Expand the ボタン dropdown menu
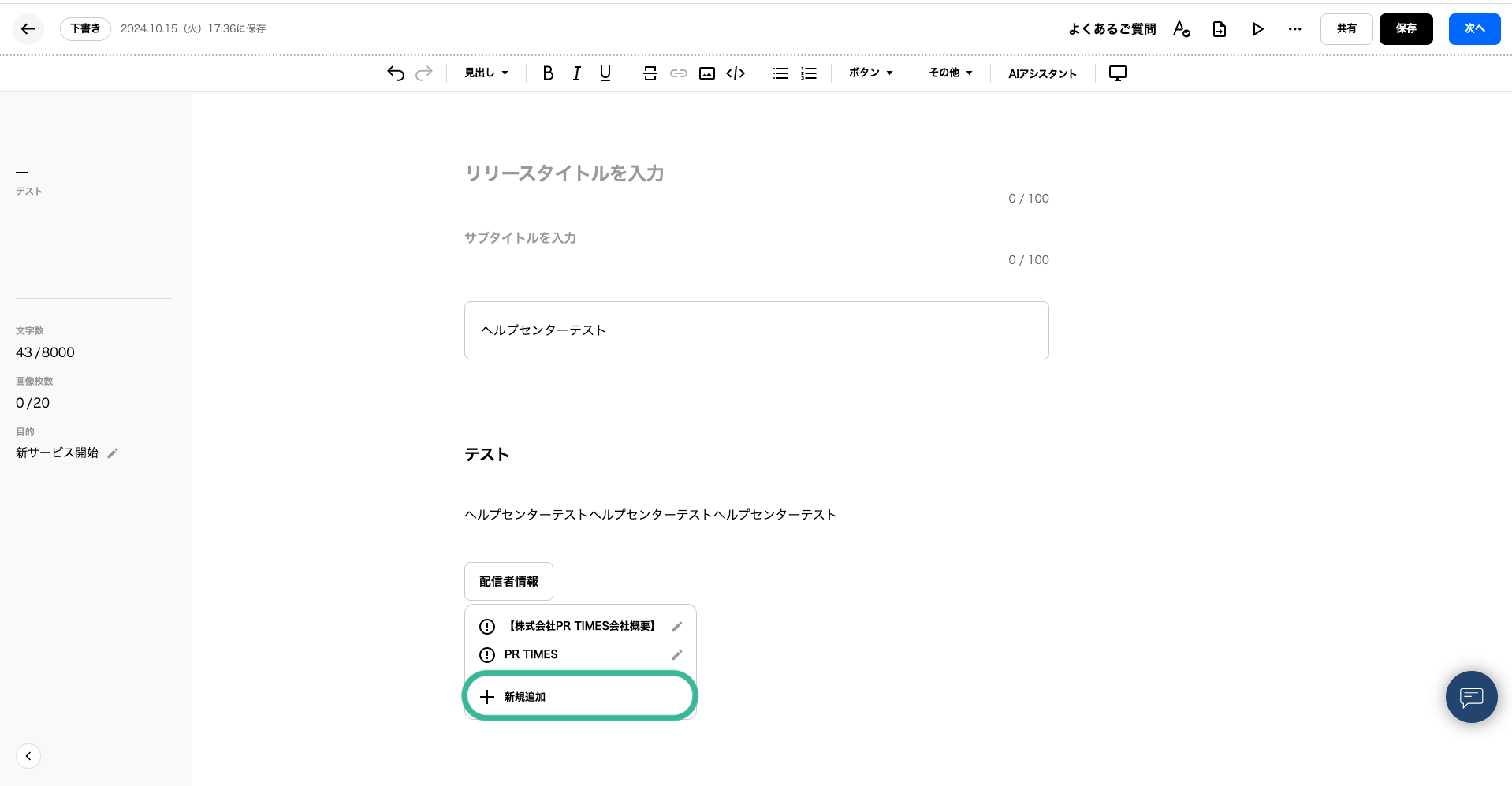This screenshot has width=1512, height=786. (x=870, y=73)
